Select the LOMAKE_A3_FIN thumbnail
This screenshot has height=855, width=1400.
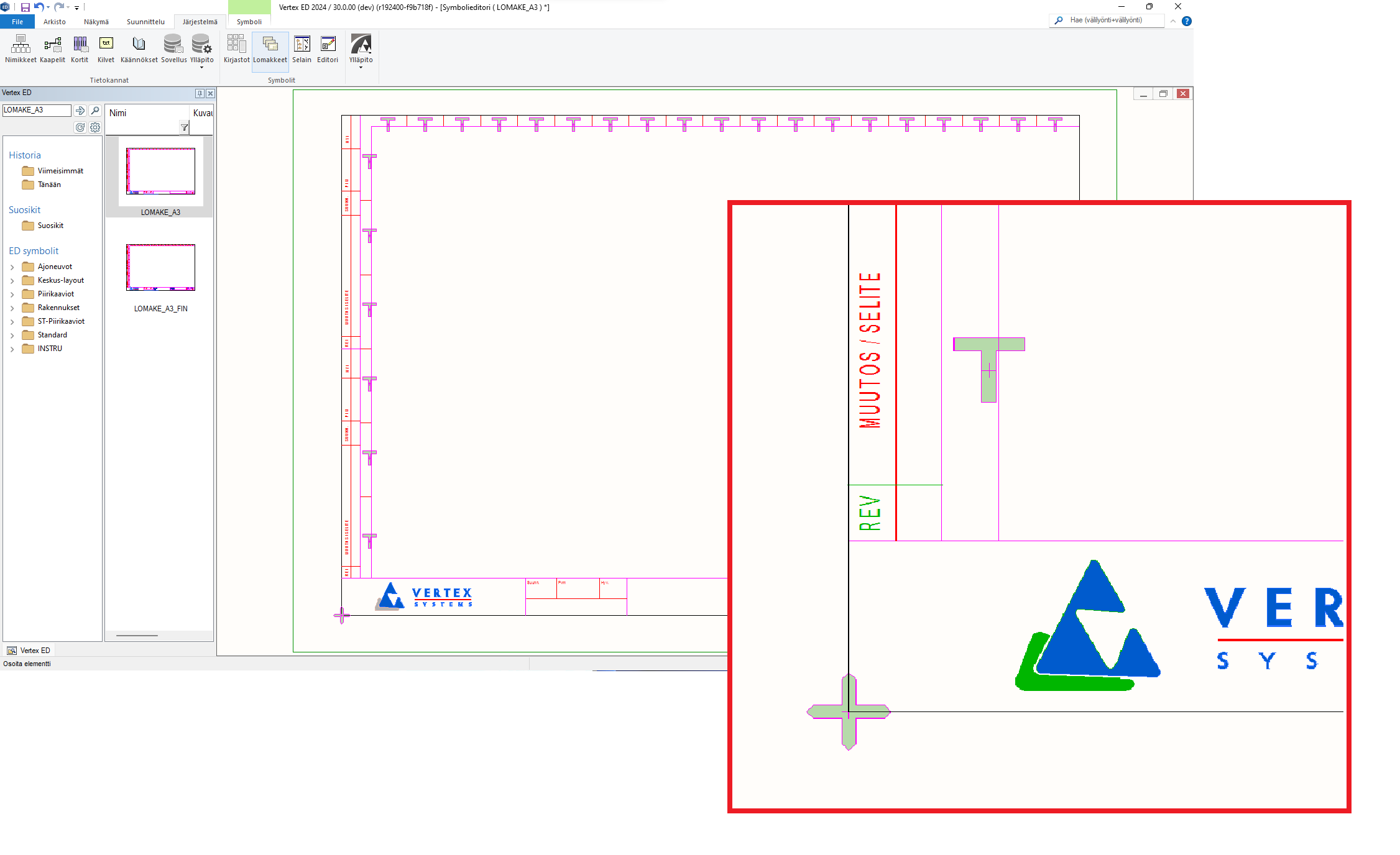point(160,268)
